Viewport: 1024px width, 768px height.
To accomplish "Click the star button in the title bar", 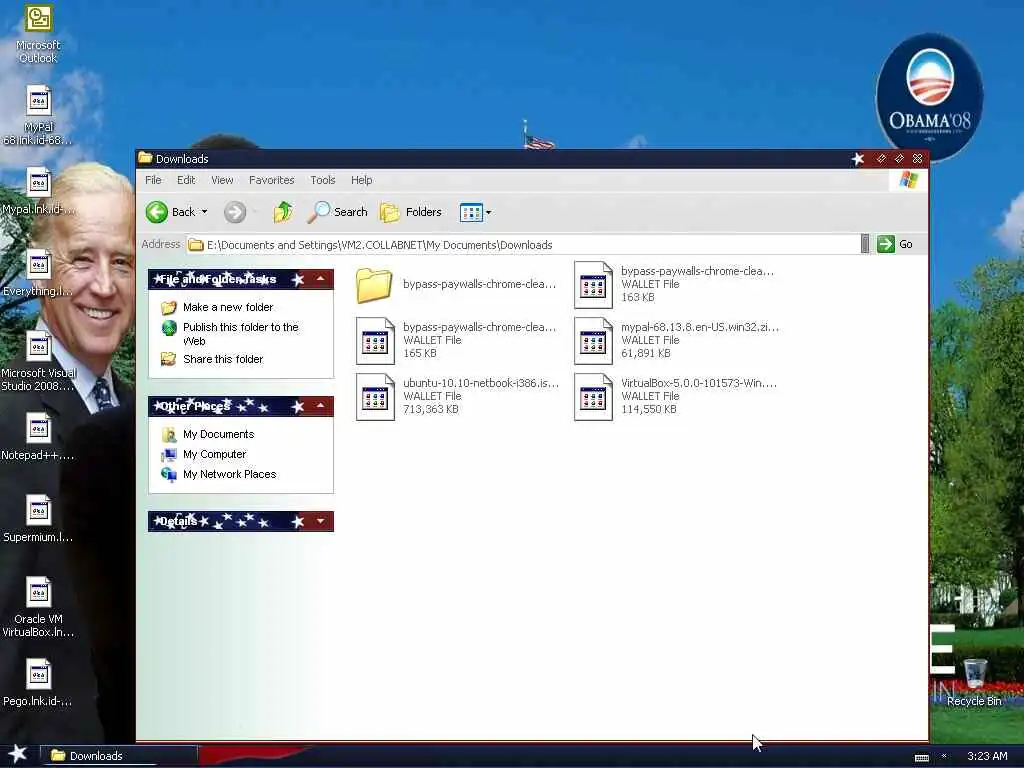I will point(858,159).
